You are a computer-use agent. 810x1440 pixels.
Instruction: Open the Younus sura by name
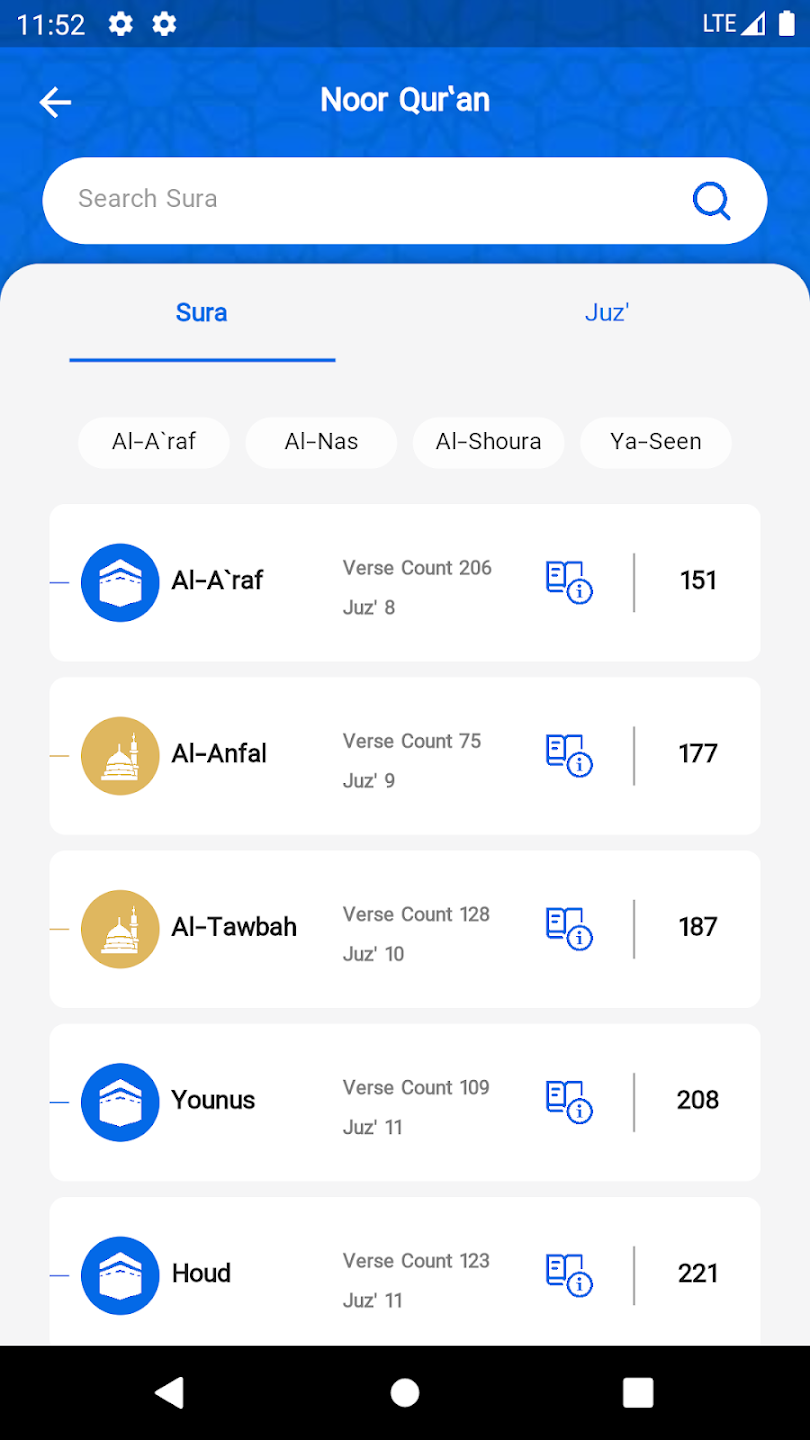213,1100
